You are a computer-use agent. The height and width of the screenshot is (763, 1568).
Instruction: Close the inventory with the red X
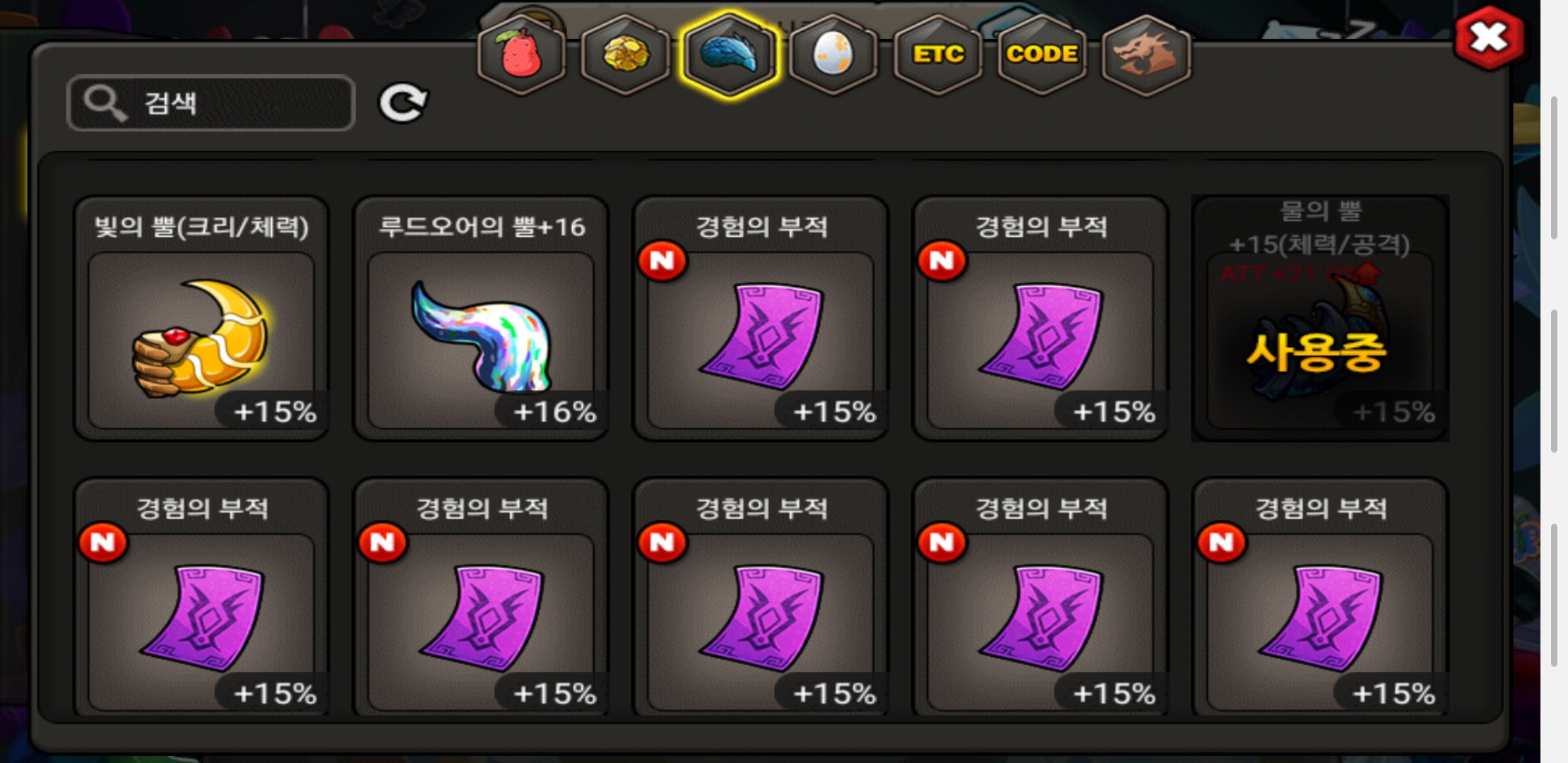pyautogui.click(x=1489, y=38)
